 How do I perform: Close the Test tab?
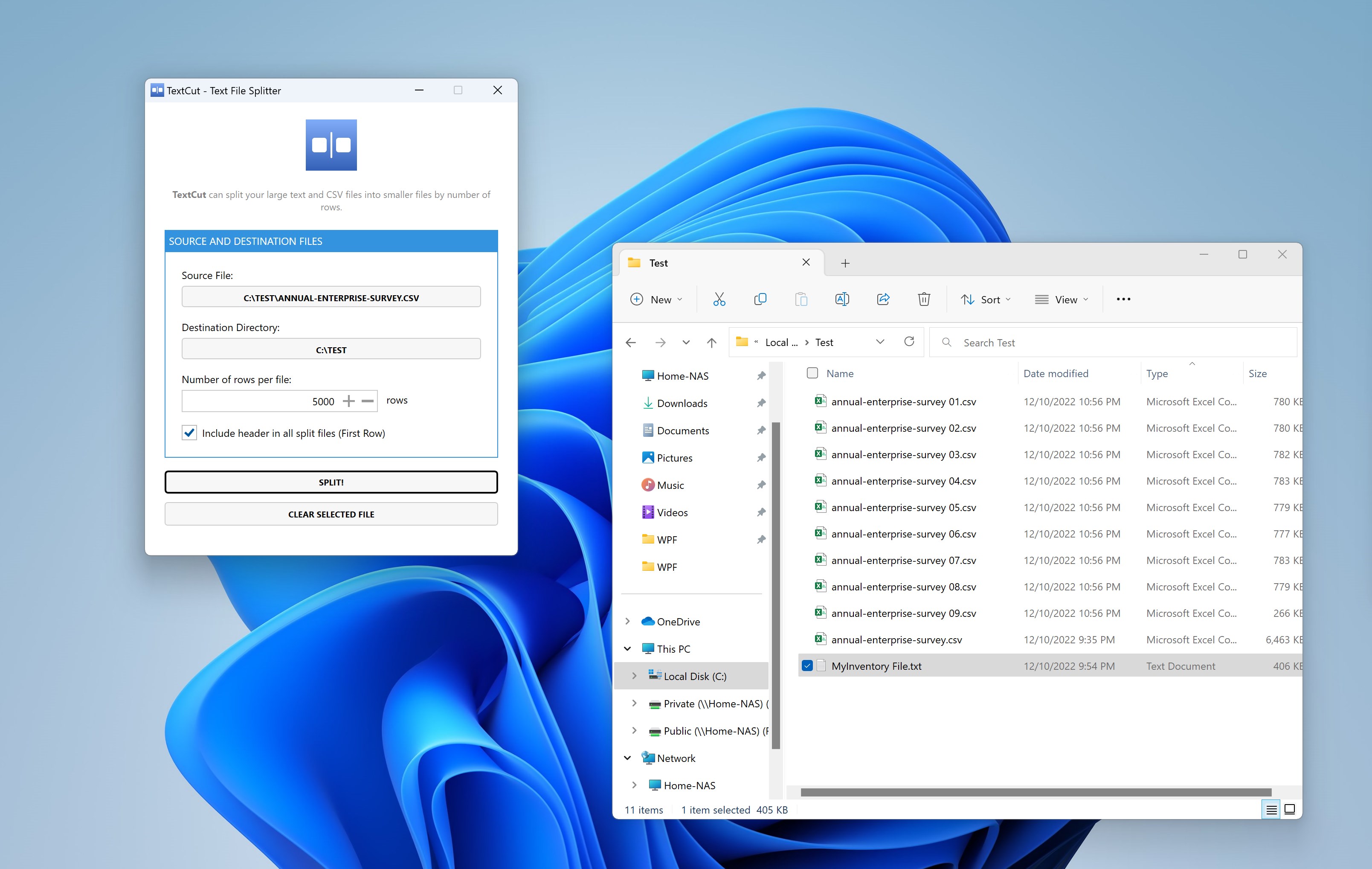pyautogui.click(x=806, y=262)
